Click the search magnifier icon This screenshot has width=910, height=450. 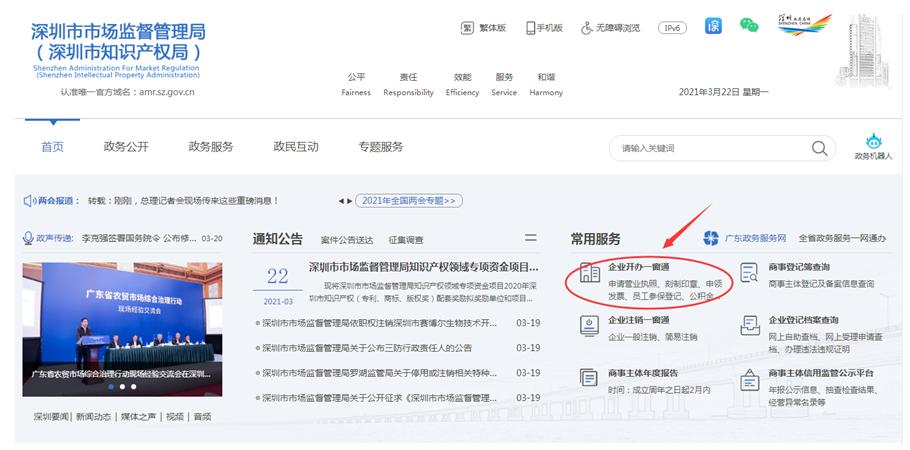[819, 148]
